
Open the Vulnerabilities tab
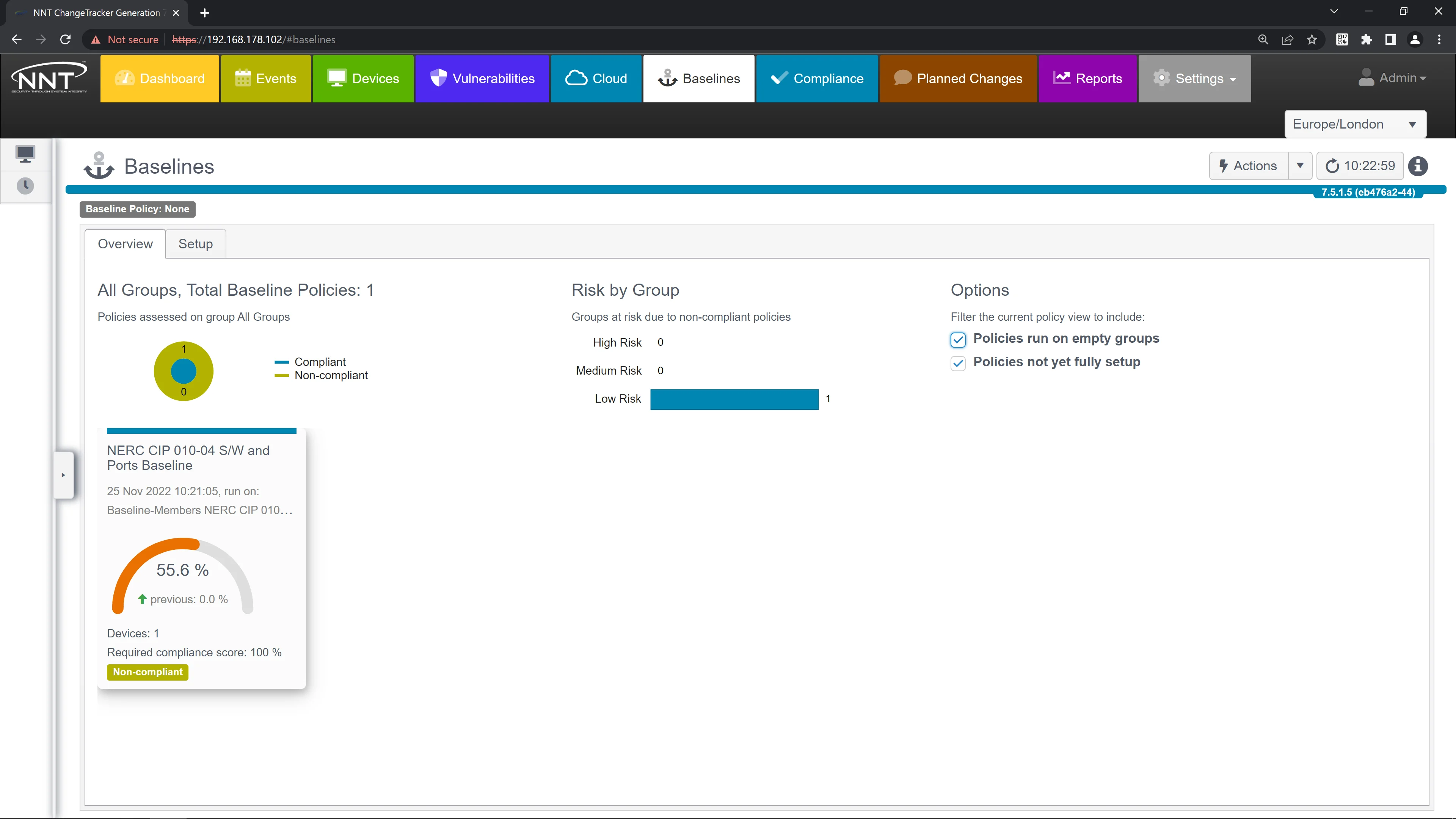482,78
